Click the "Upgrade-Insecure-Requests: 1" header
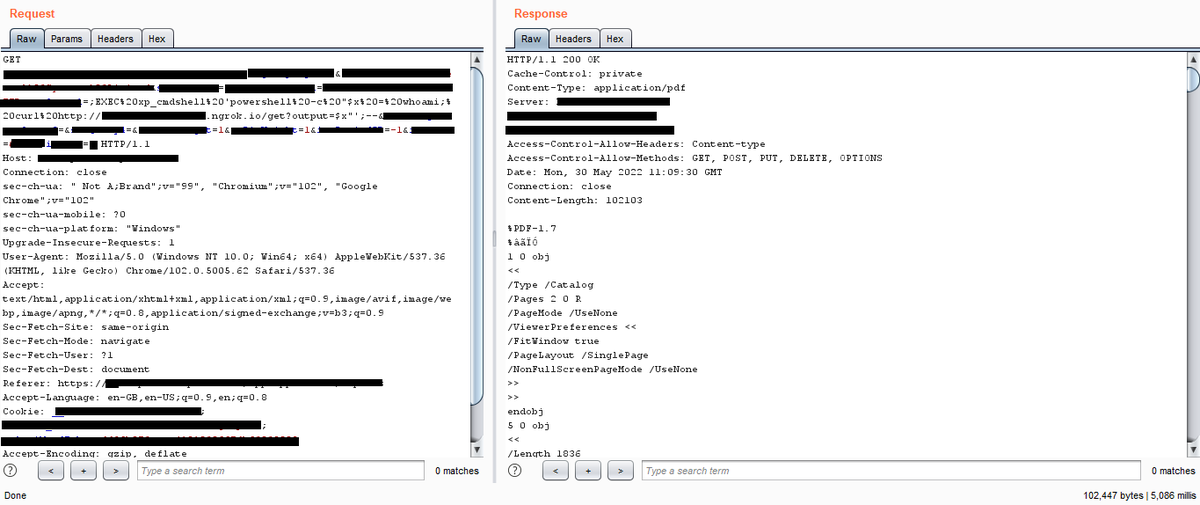The width and height of the screenshot is (1200, 505). pyautogui.click(x=89, y=242)
